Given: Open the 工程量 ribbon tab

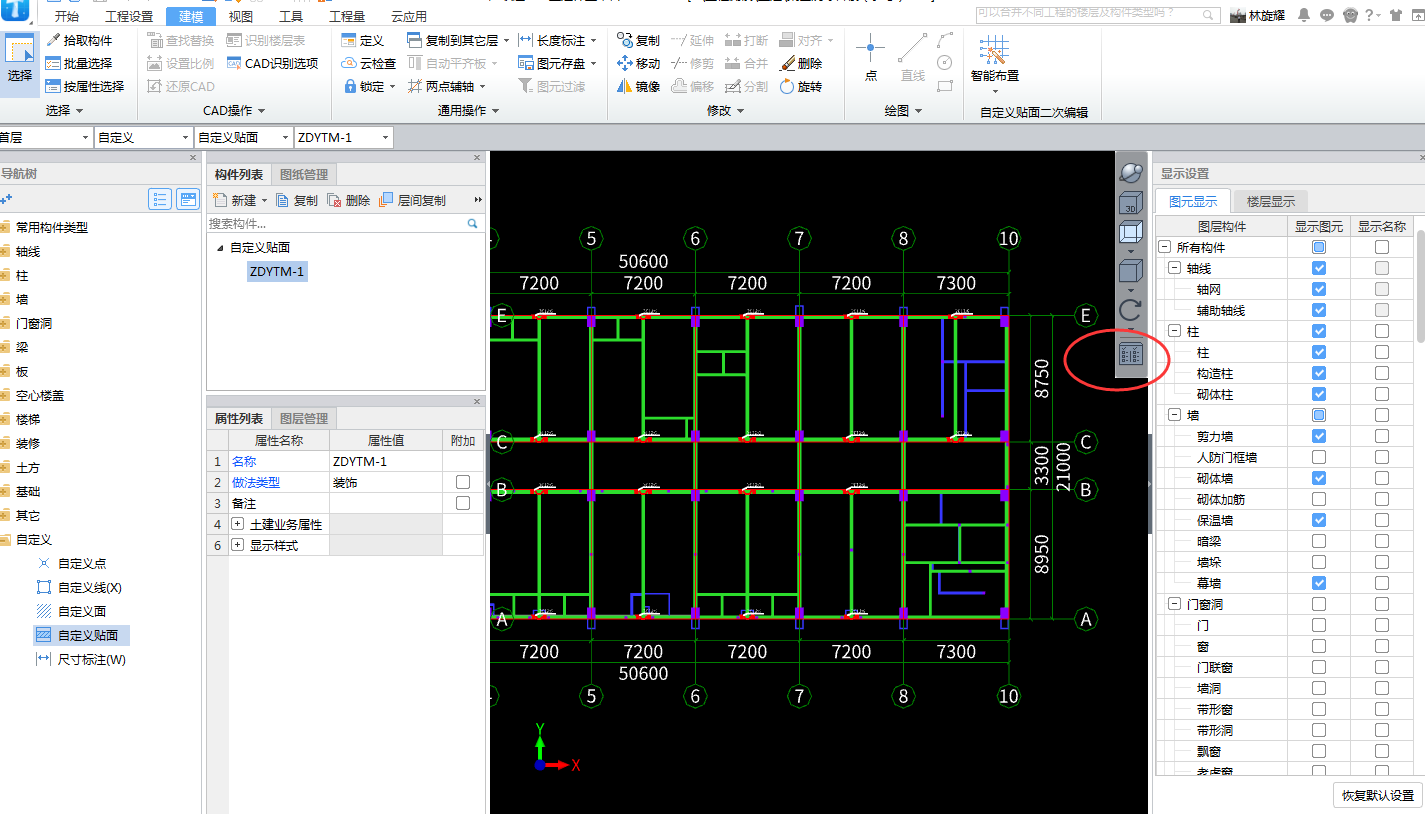Looking at the screenshot, I should click(x=347, y=16).
